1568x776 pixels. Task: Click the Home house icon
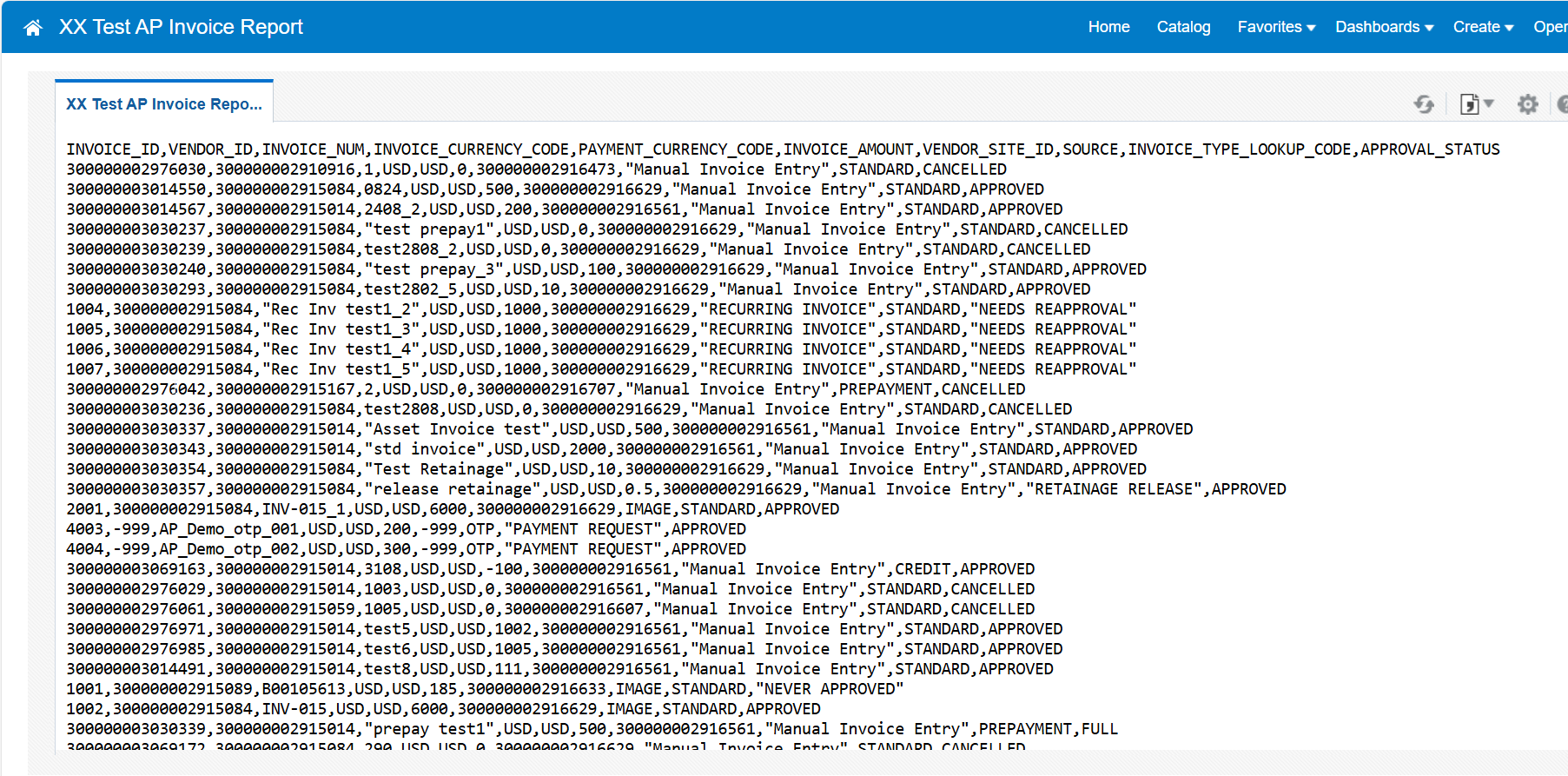click(33, 28)
